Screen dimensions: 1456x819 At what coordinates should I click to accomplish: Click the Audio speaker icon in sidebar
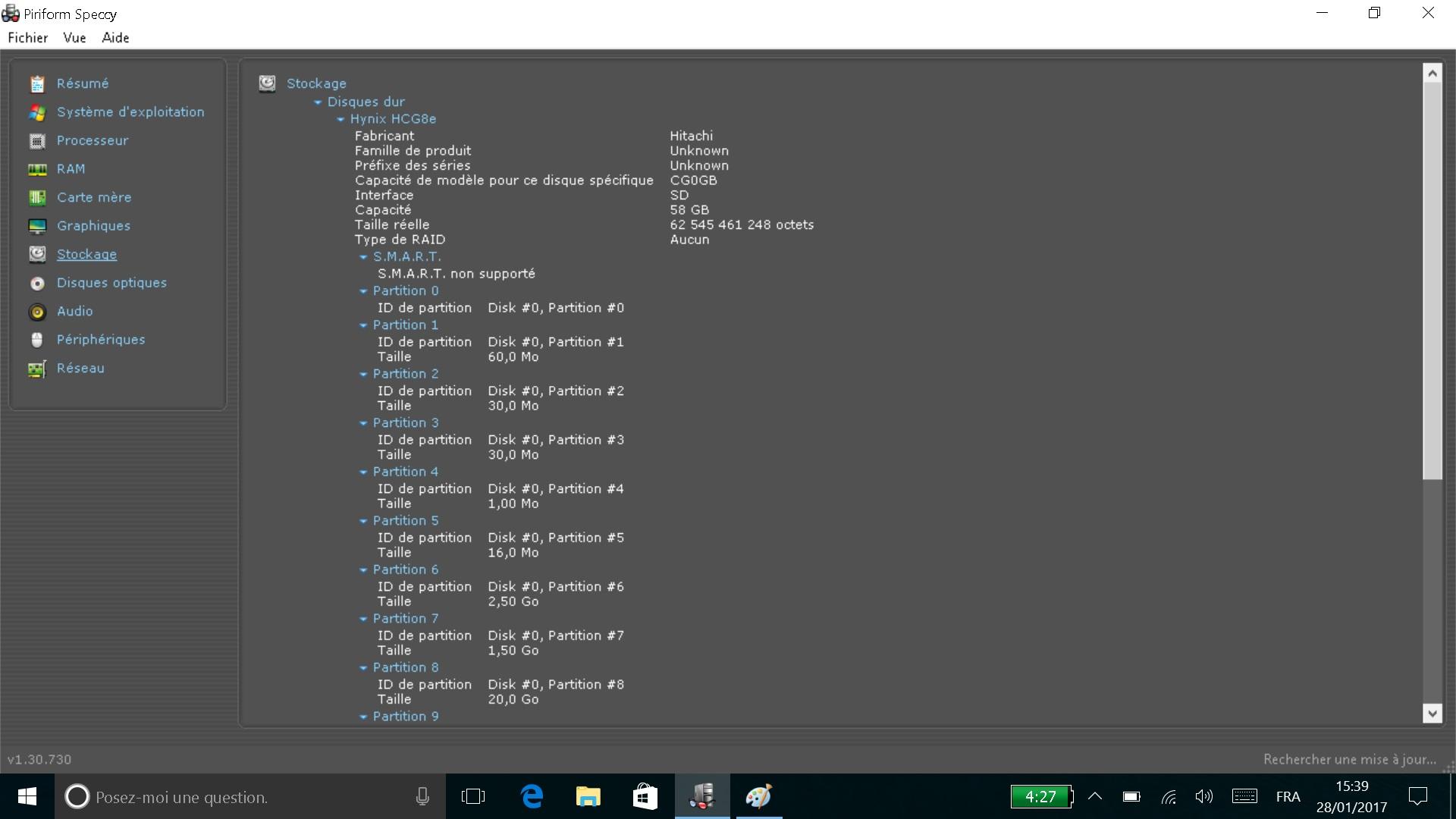37,312
